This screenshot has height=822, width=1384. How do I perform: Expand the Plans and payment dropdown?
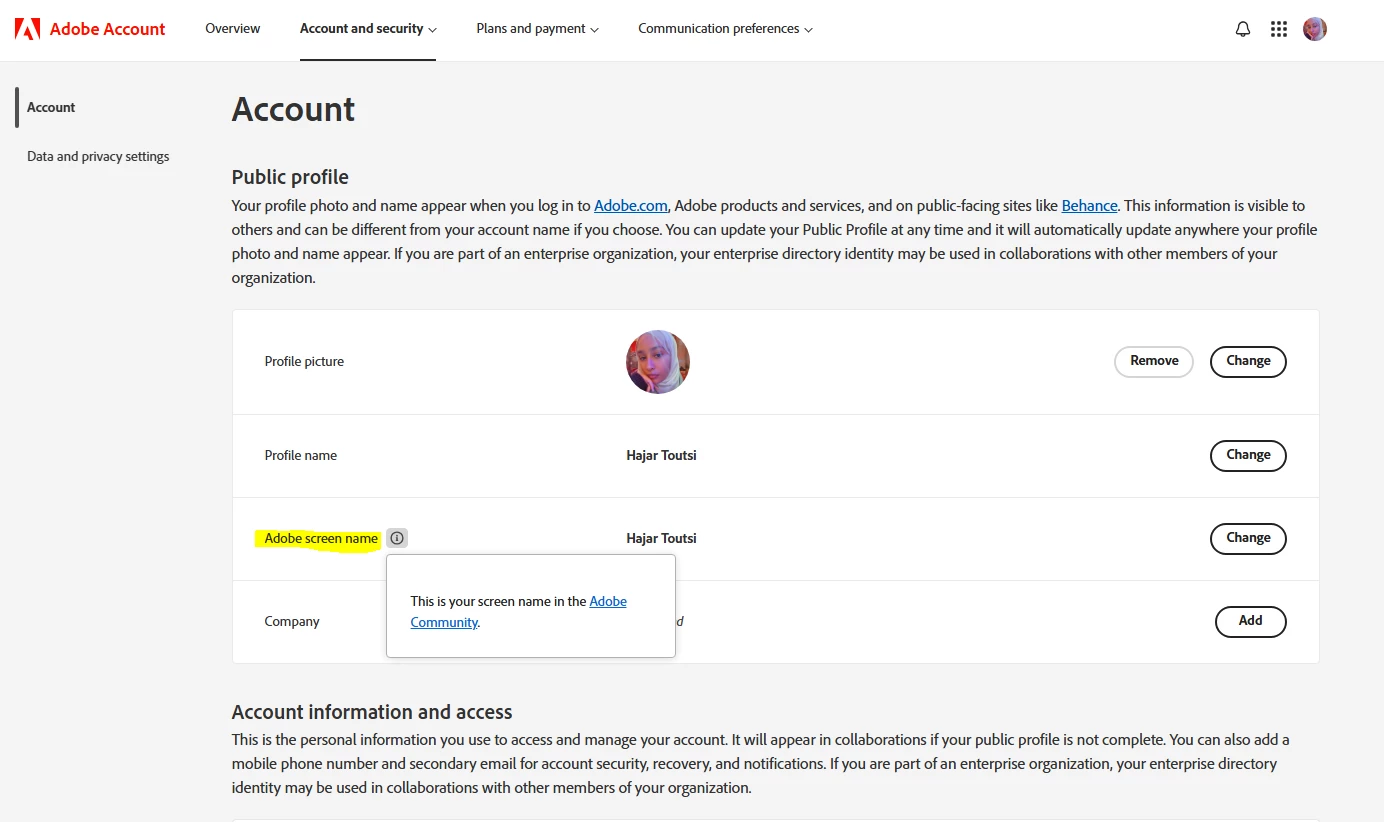click(538, 29)
